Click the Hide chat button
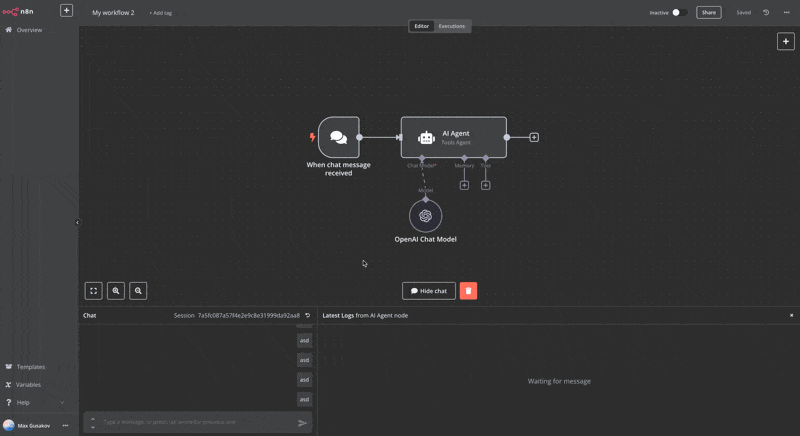The image size is (800, 436). tap(429, 291)
